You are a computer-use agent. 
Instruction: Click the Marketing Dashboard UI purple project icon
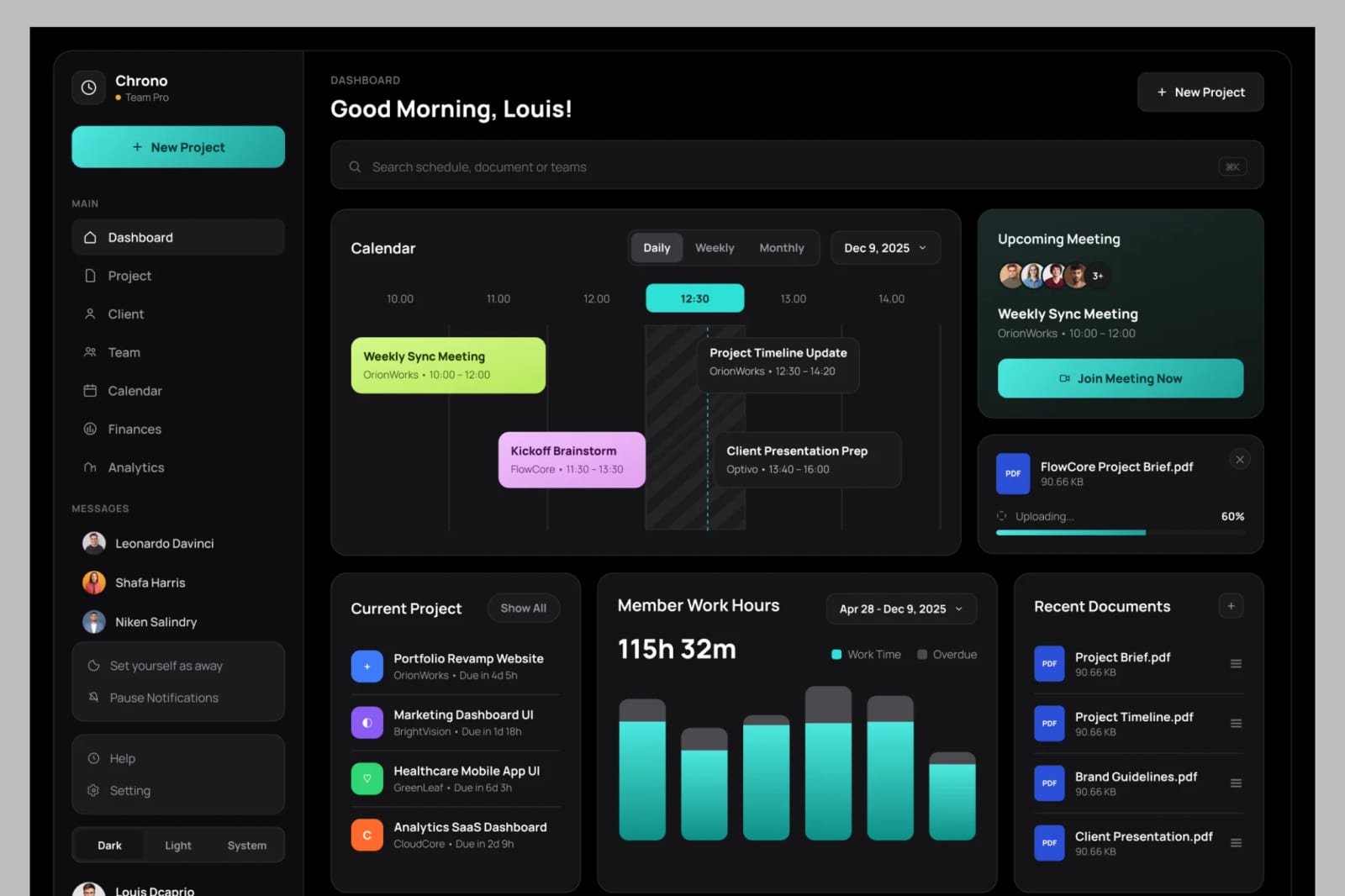click(367, 723)
